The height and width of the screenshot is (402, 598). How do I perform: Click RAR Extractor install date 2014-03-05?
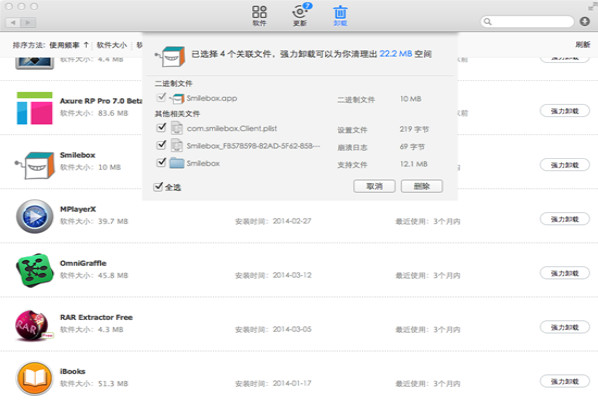click(292, 330)
